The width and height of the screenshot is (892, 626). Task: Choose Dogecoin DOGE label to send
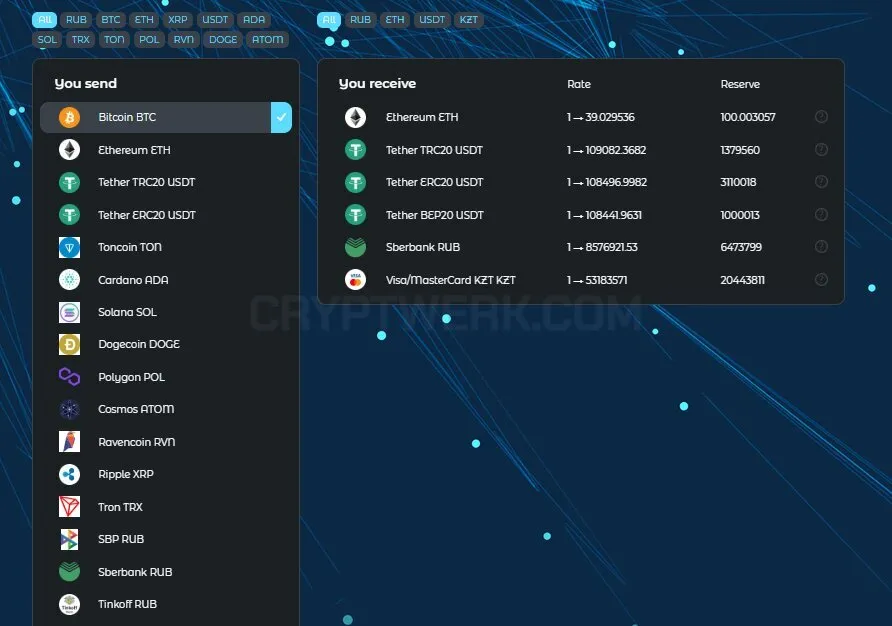click(x=139, y=344)
